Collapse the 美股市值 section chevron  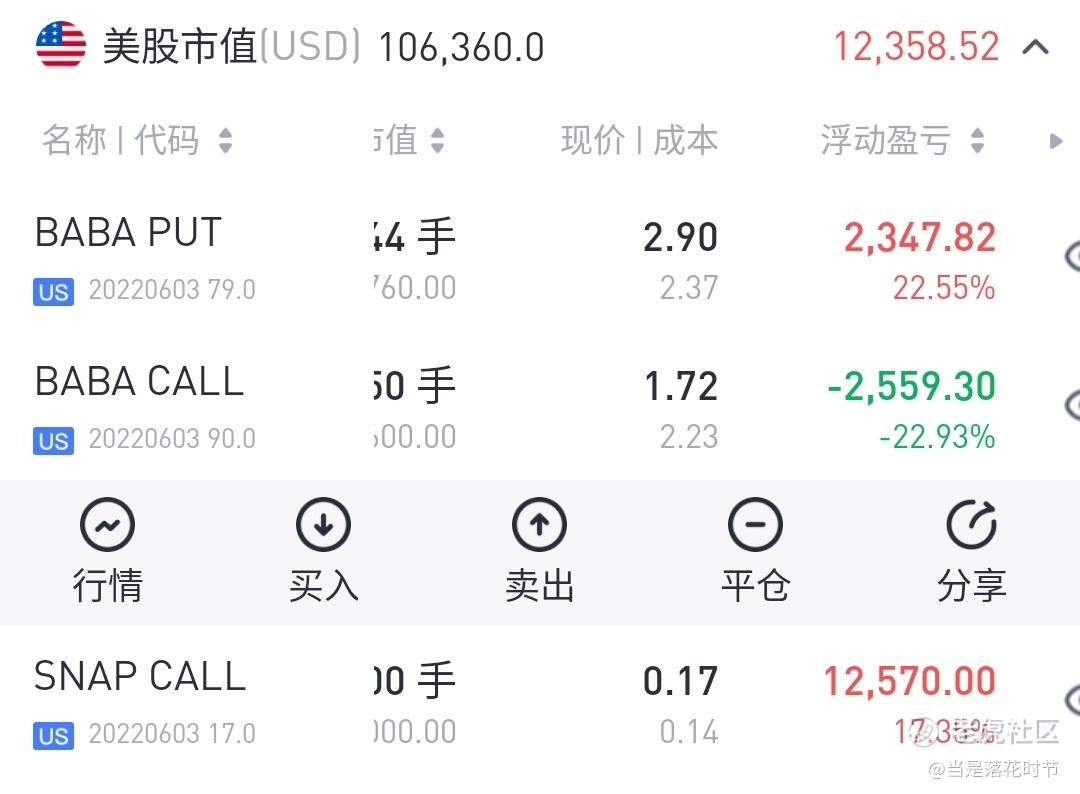[1035, 48]
